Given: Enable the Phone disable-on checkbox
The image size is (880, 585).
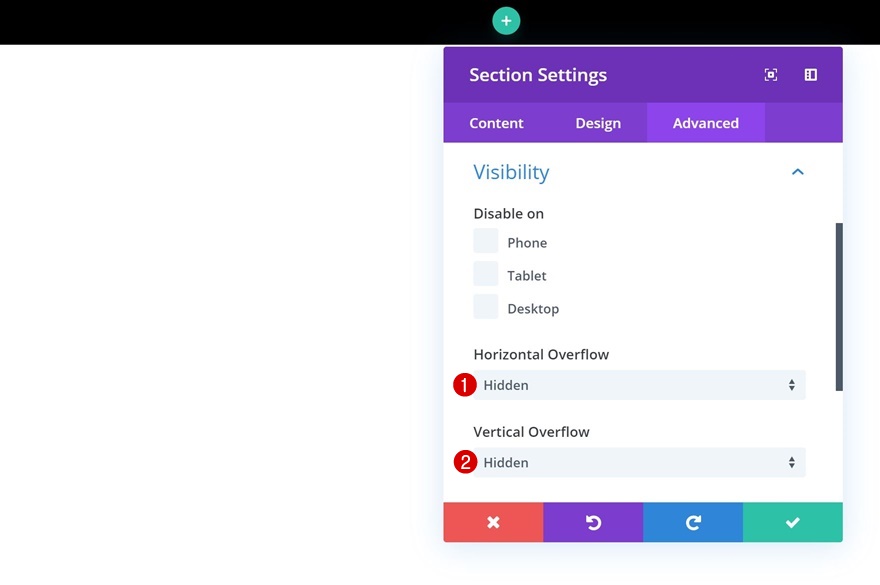Looking at the screenshot, I should [x=486, y=241].
